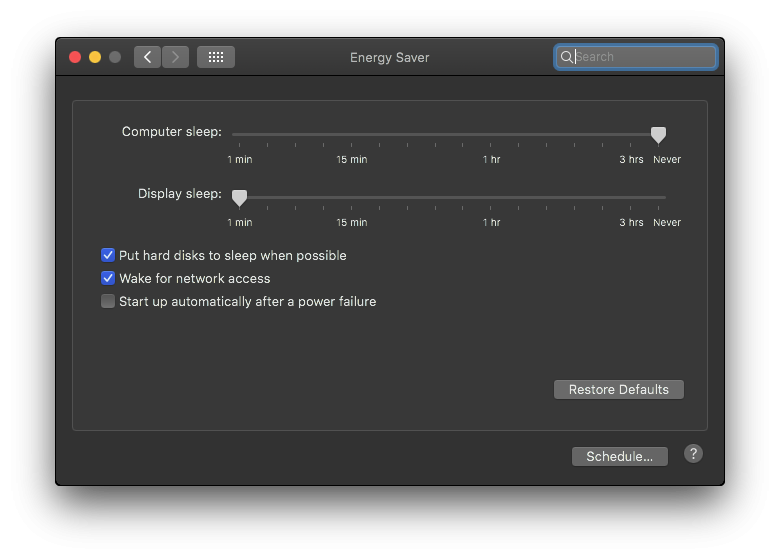Click 1 min label under Computer sleep
Image resolution: width=780 pixels, height=559 pixels.
point(240,160)
